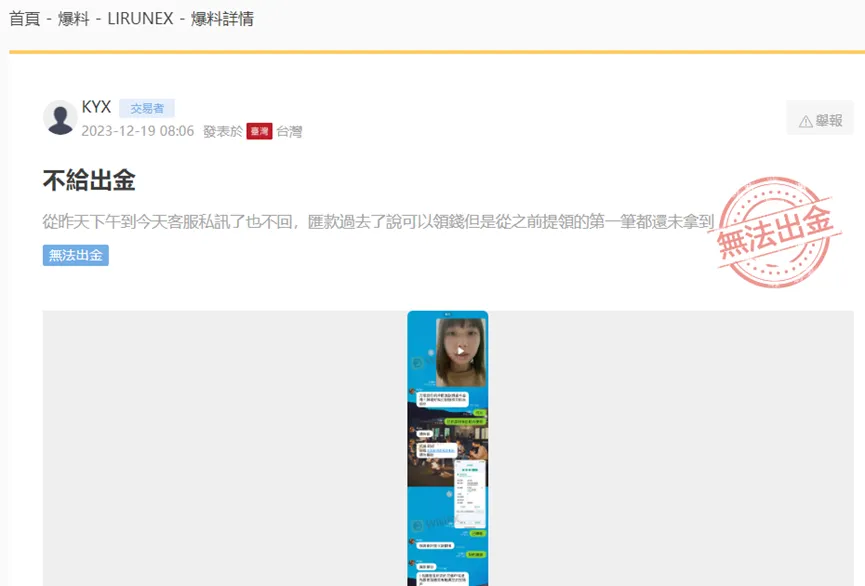
Task: Click the post date 2023-12-19 08:06
Action: point(137,131)
